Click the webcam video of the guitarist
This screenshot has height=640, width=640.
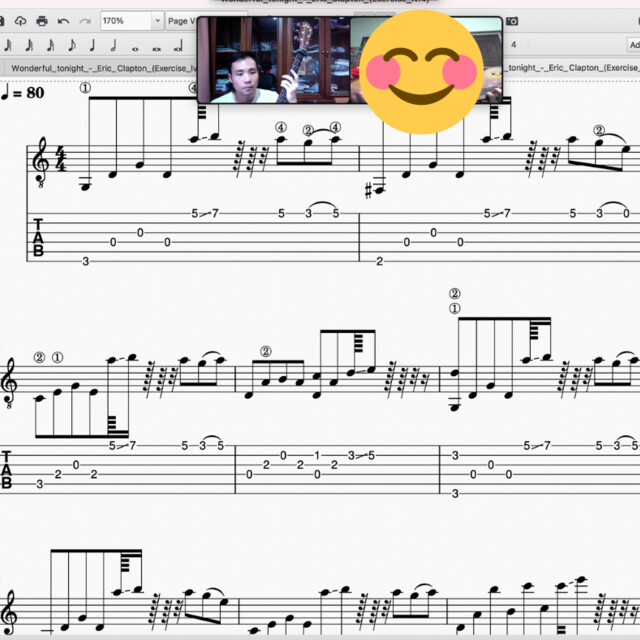tap(274, 60)
